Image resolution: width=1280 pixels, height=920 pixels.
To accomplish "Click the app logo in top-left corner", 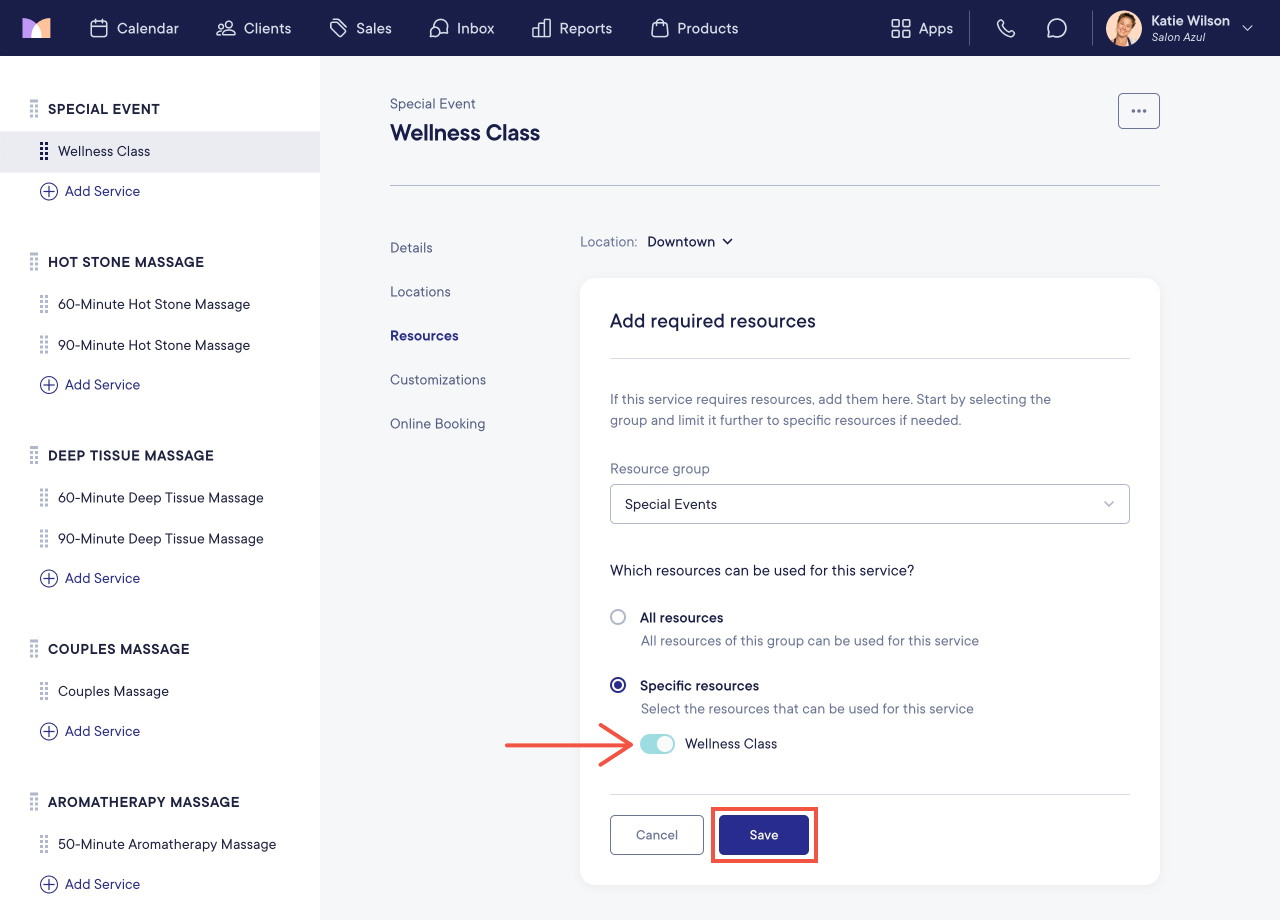I will click(36, 28).
